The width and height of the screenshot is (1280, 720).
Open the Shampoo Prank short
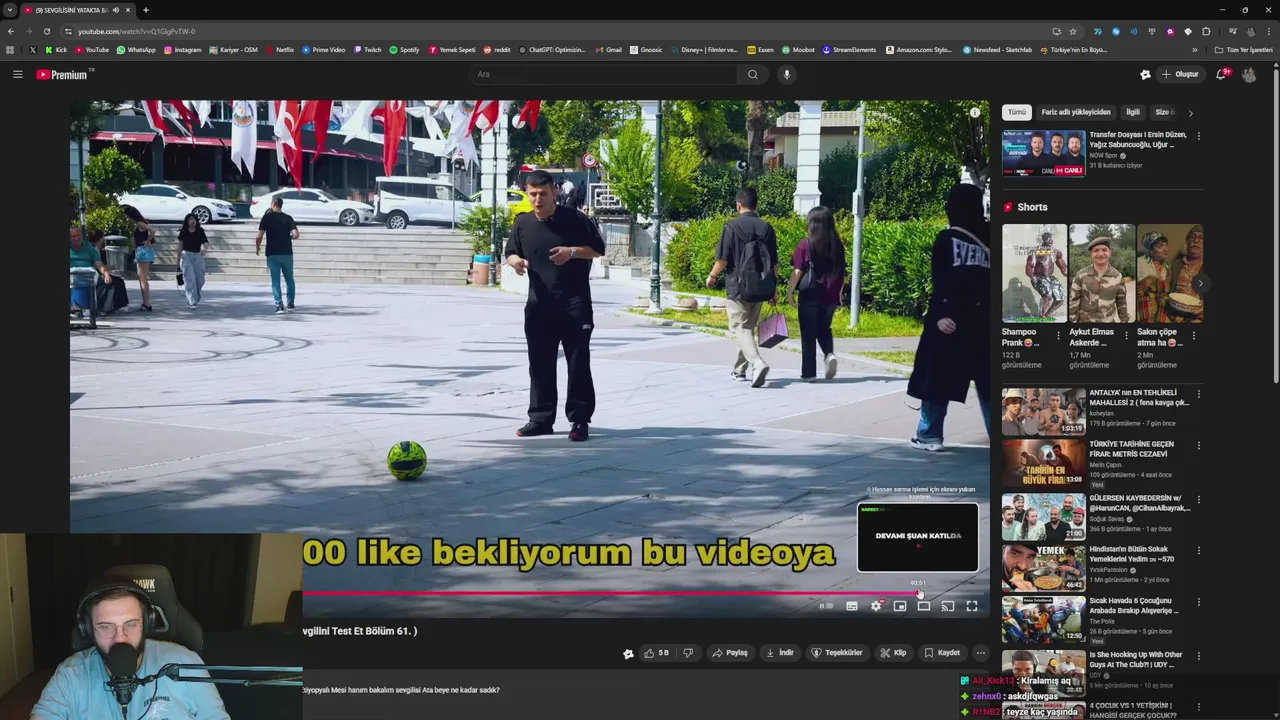(1034, 272)
